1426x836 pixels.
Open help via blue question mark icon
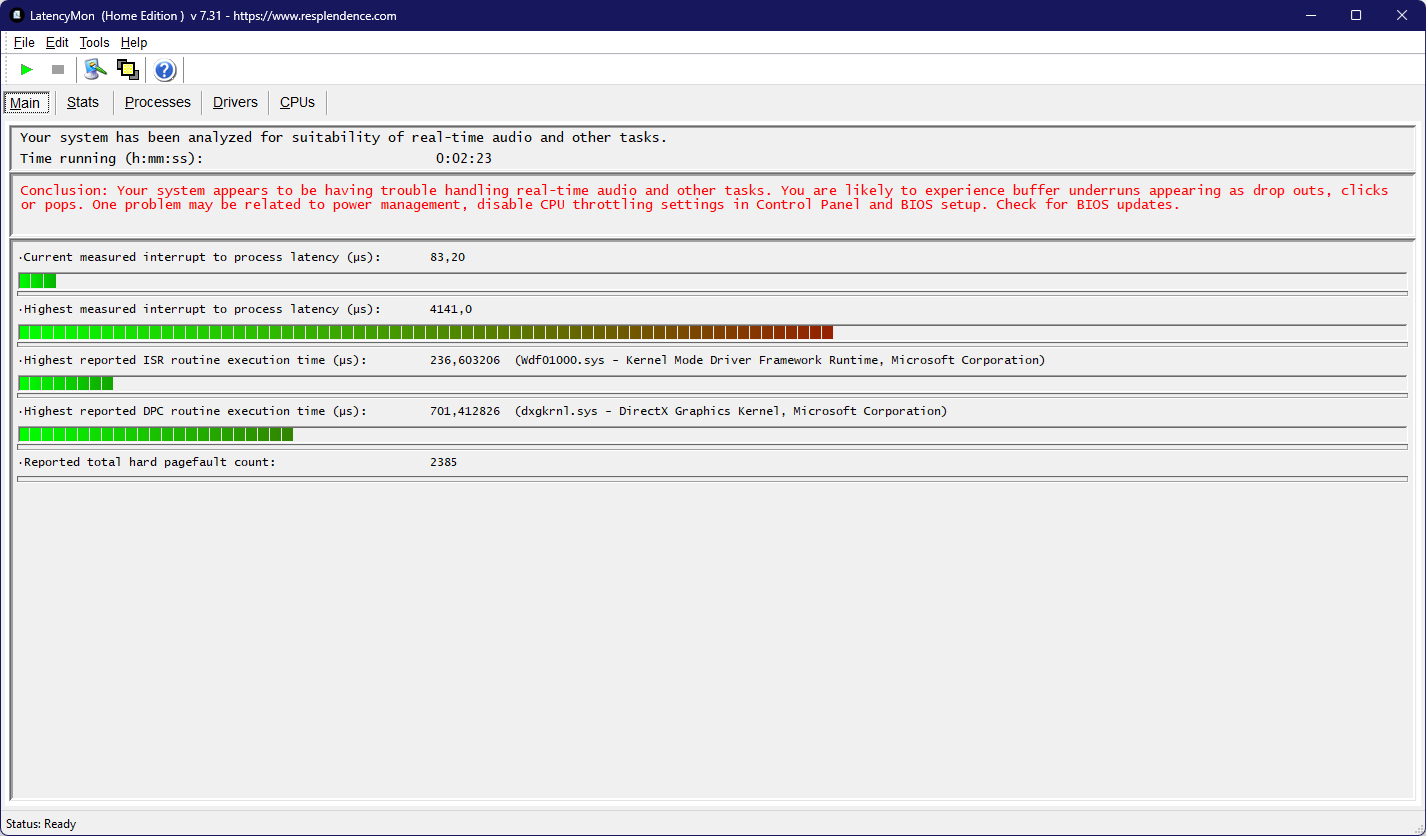165,70
